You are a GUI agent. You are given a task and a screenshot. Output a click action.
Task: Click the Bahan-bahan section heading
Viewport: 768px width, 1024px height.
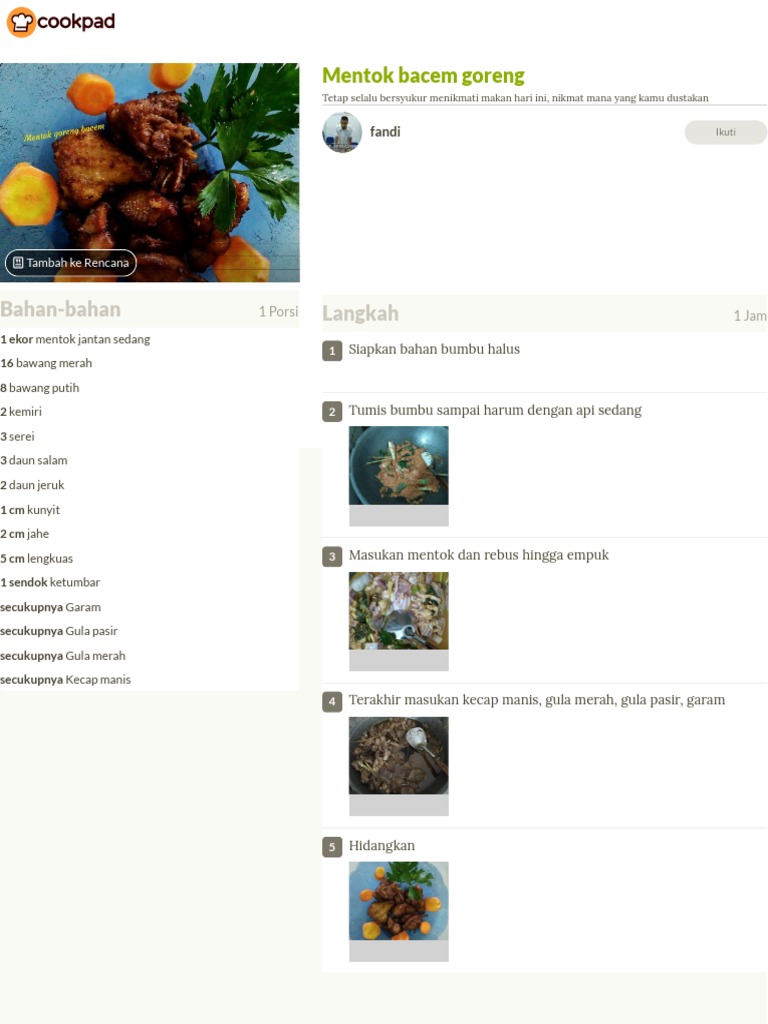pyautogui.click(x=60, y=309)
